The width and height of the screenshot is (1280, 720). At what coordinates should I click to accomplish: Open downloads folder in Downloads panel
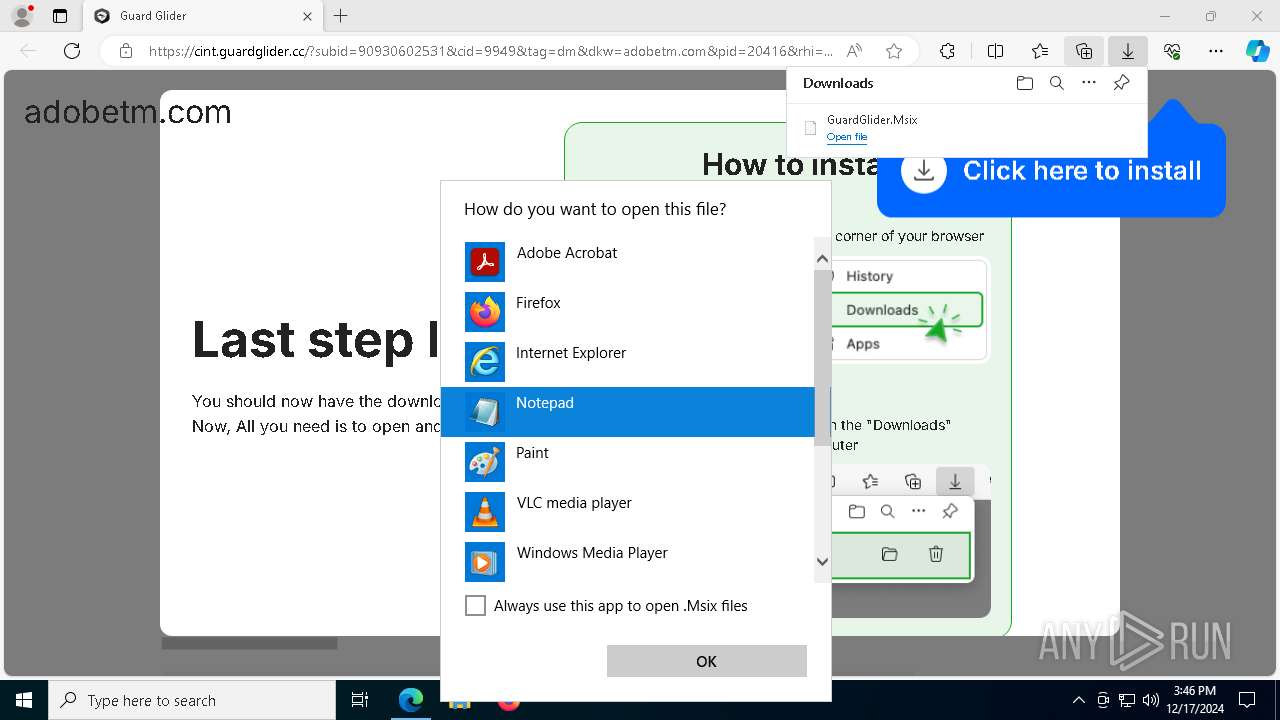1024,83
